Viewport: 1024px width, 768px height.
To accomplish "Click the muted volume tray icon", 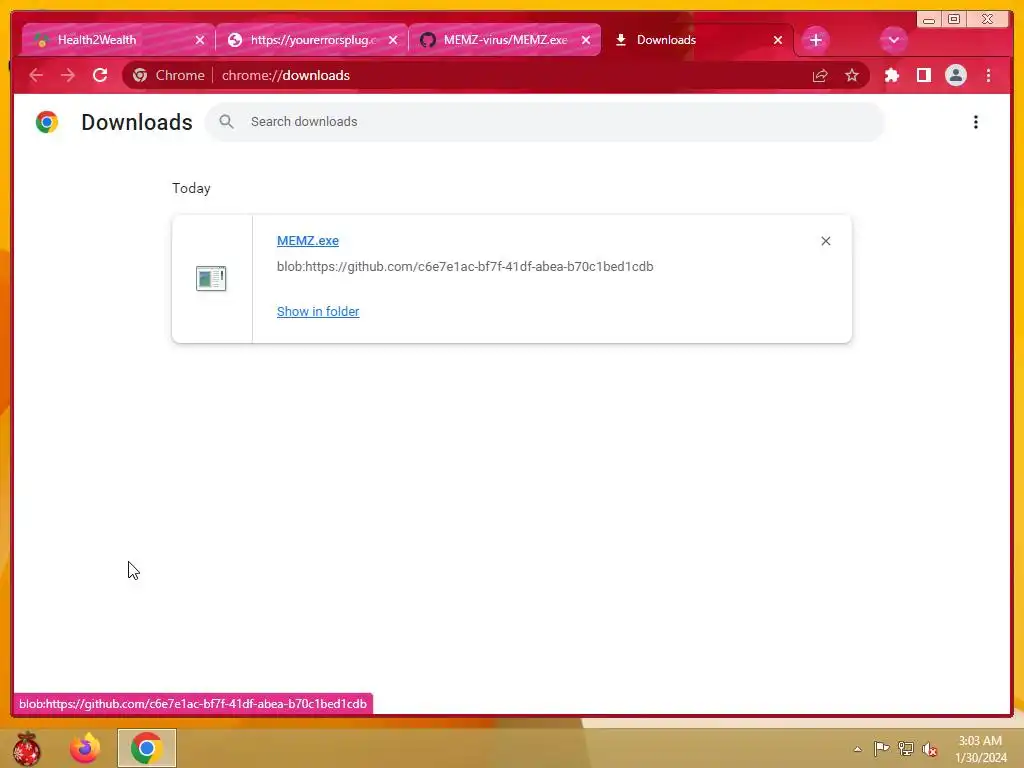I will click(930, 748).
